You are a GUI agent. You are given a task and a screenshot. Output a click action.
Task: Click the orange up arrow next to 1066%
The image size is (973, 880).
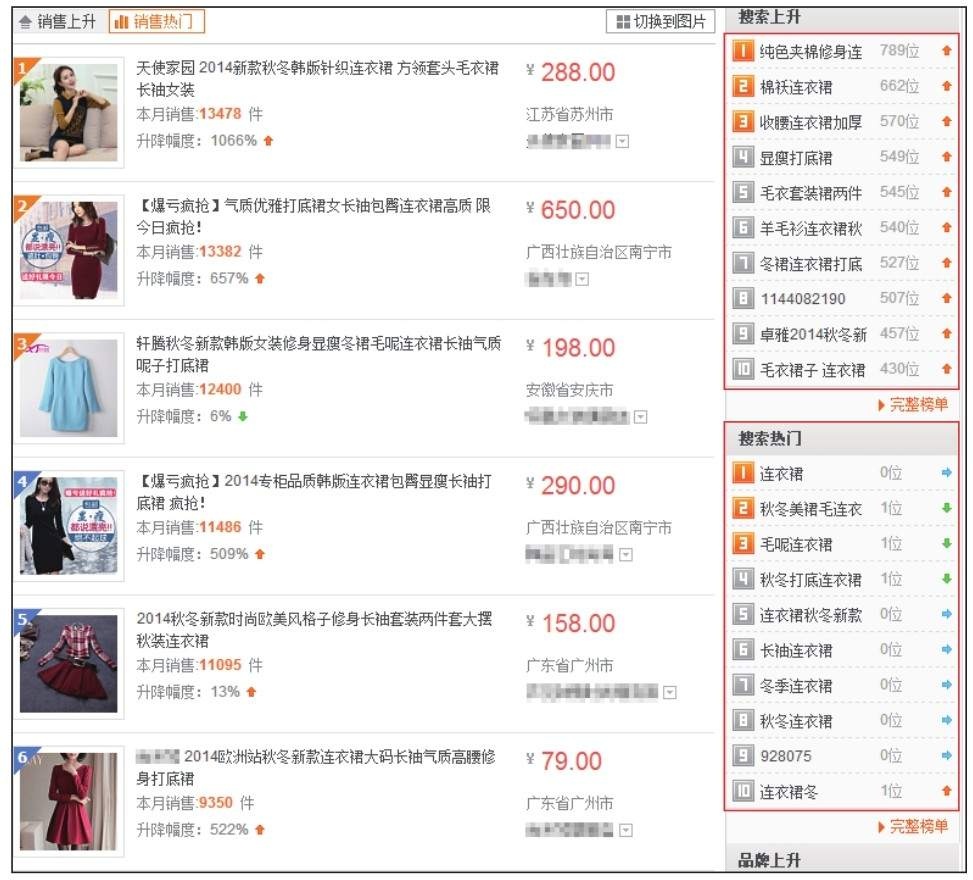point(268,141)
